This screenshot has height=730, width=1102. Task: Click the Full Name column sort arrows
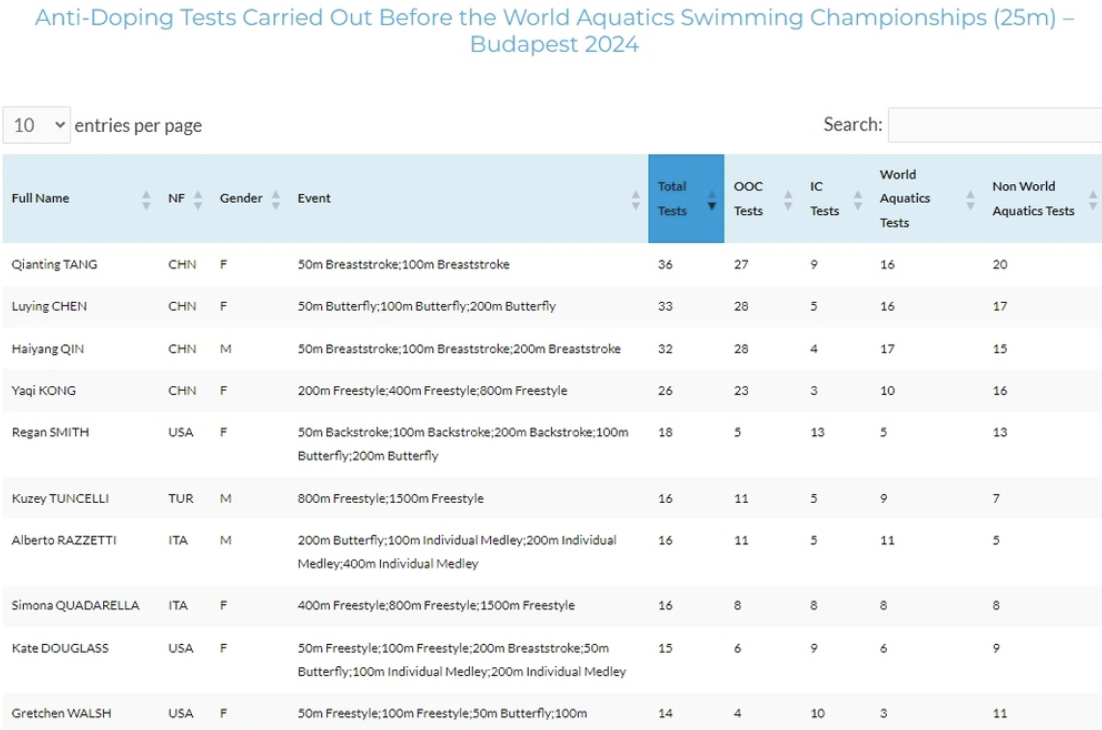147,199
